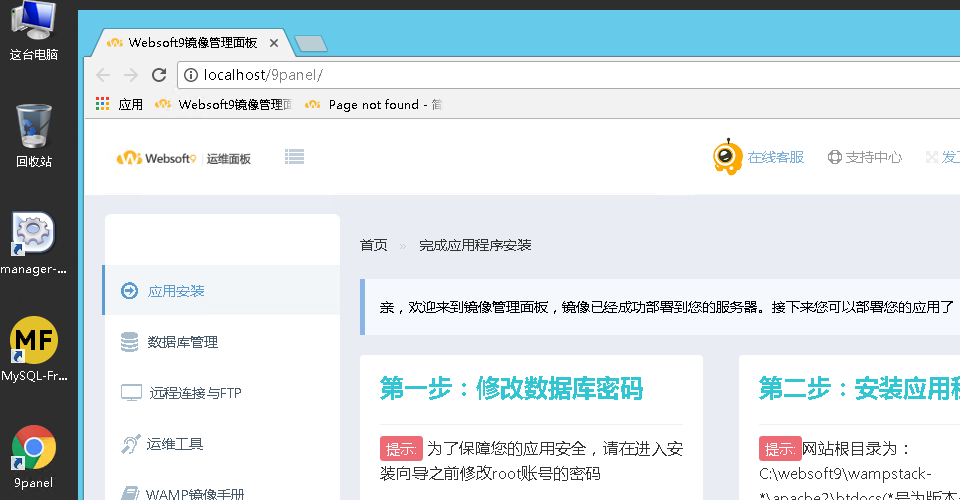Click the 应用安装 arrow circle icon
This screenshot has width=960, height=500.
[x=129, y=291]
